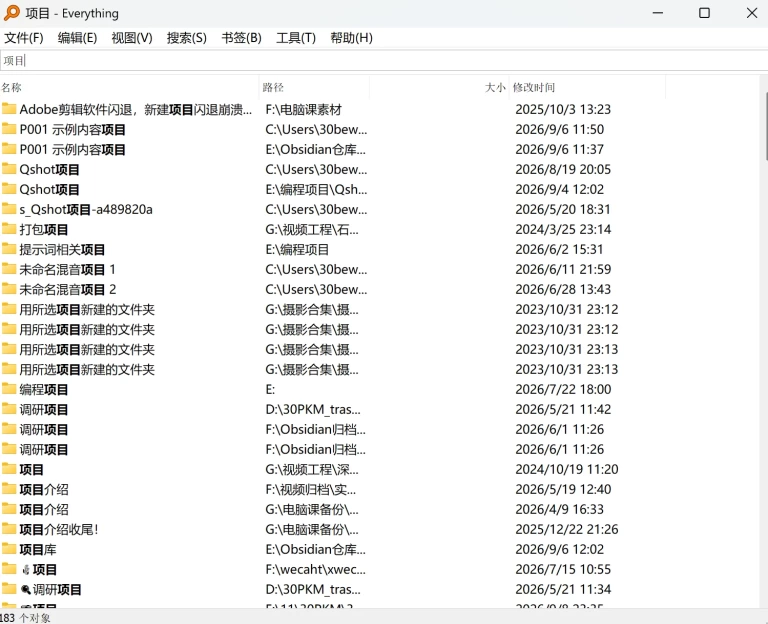Image resolution: width=768 pixels, height=624 pixels.
Task: Click date 2024/3/25 23:14
Action: click(563, 229)
